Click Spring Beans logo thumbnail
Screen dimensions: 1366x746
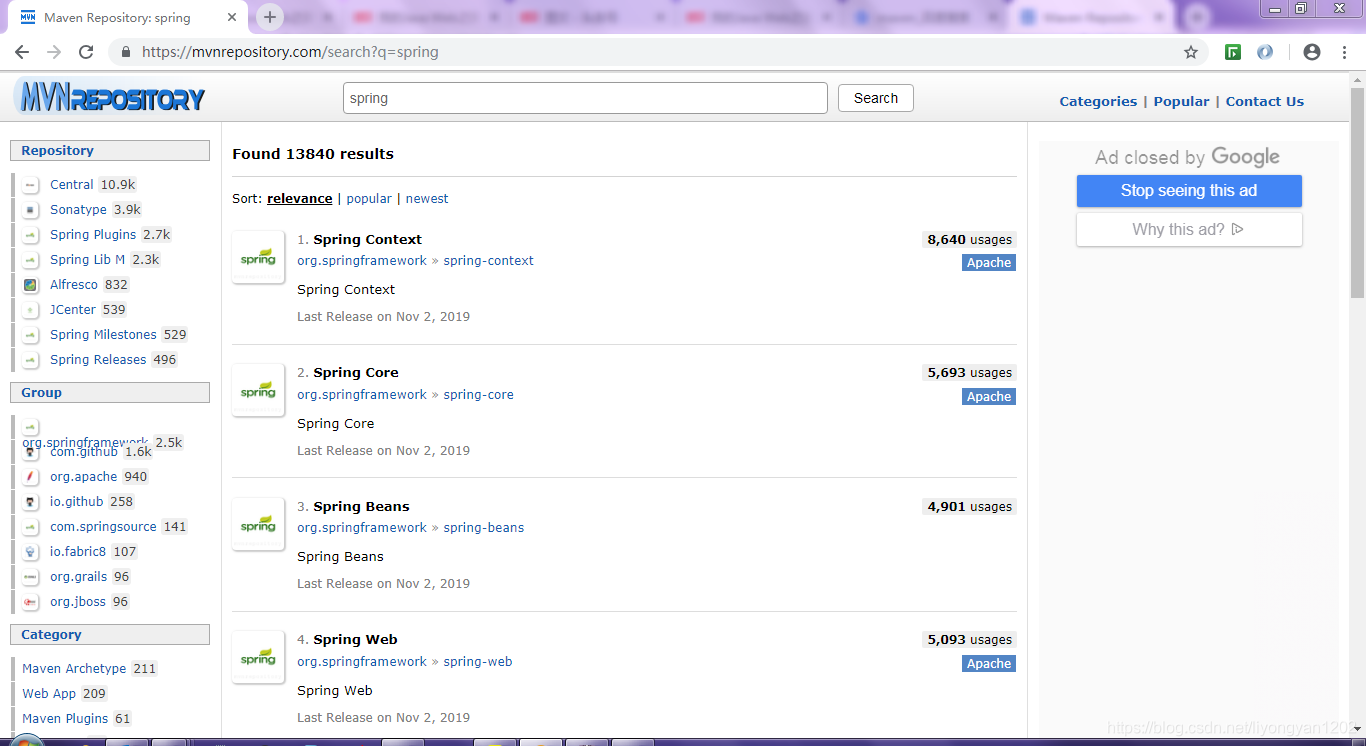(258, 524)
